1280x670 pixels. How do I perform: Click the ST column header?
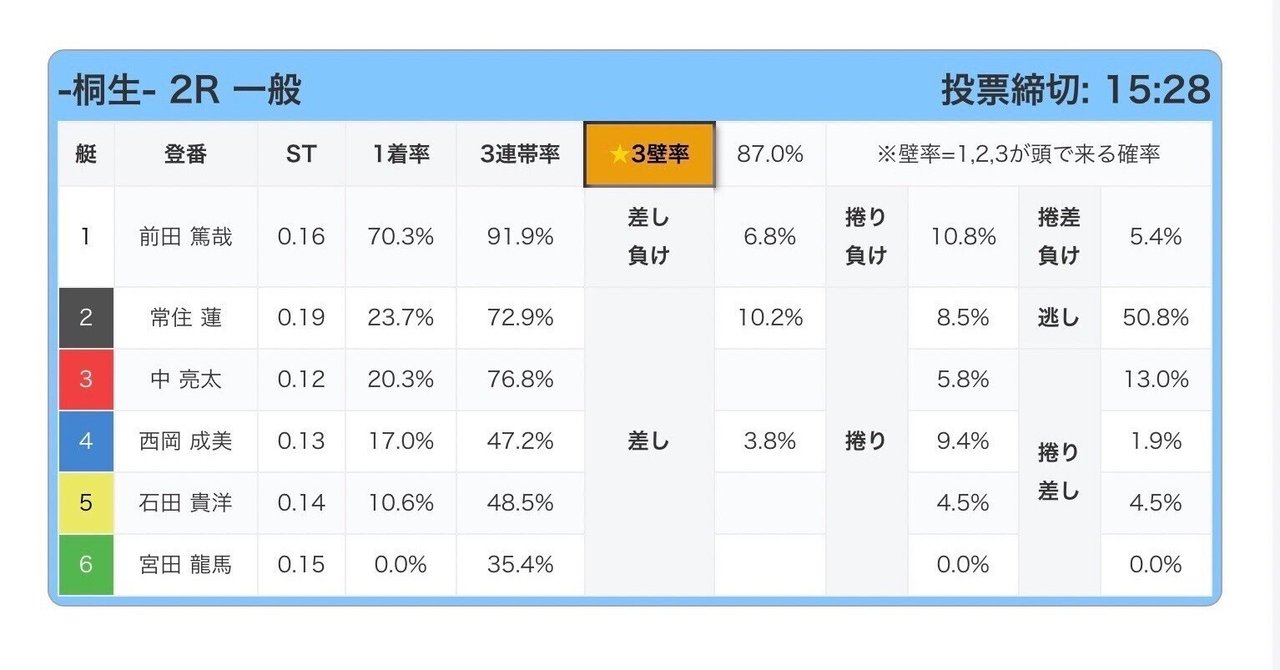tap(301, 154)
